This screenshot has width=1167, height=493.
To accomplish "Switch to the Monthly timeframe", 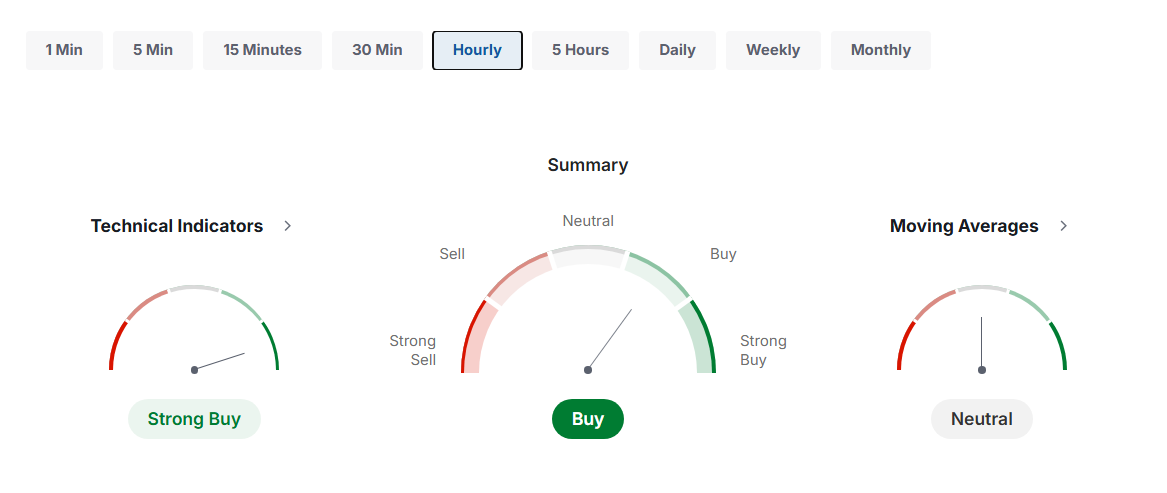I will point(880,50).
